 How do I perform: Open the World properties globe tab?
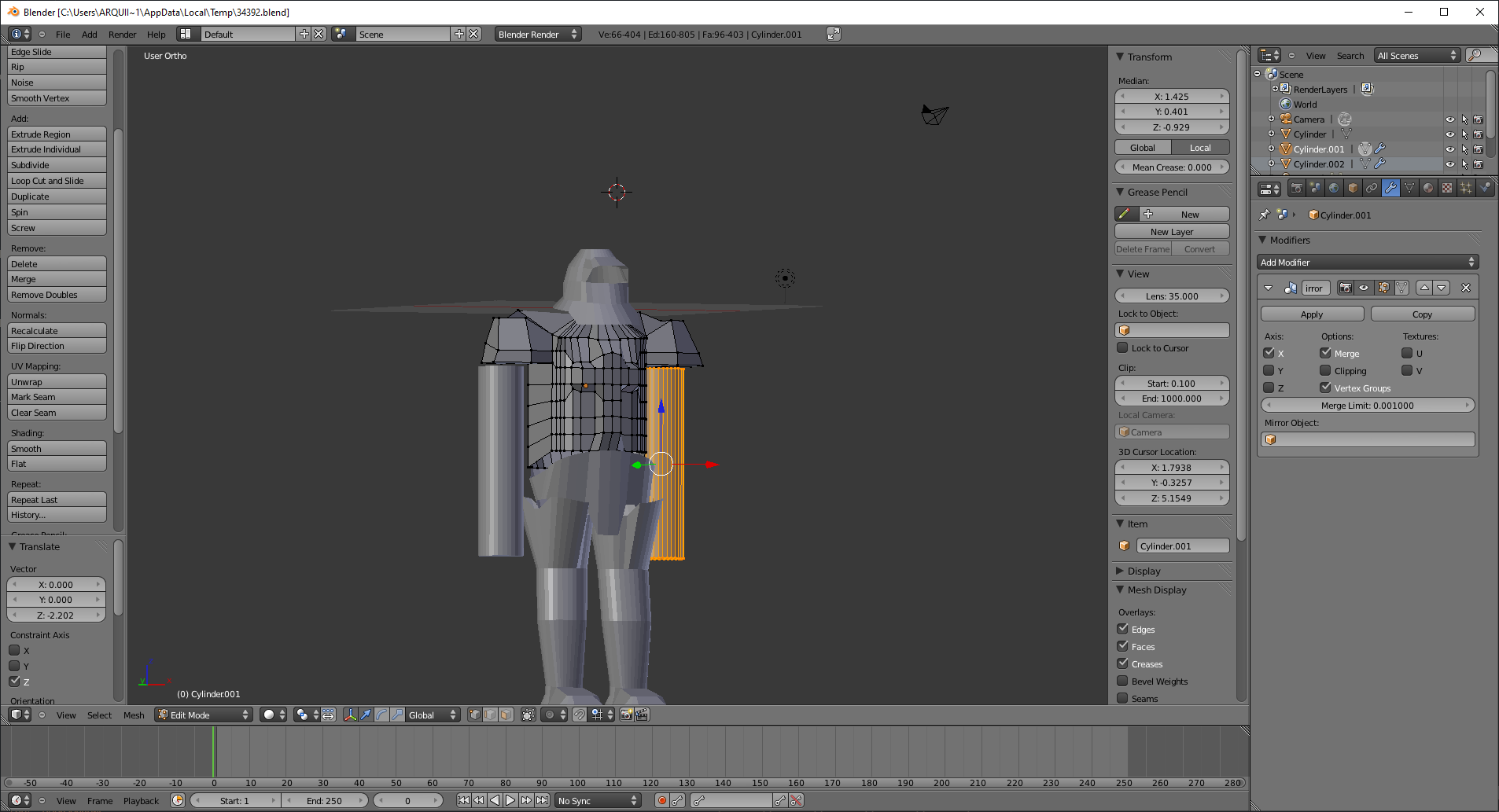[1334, 189]
